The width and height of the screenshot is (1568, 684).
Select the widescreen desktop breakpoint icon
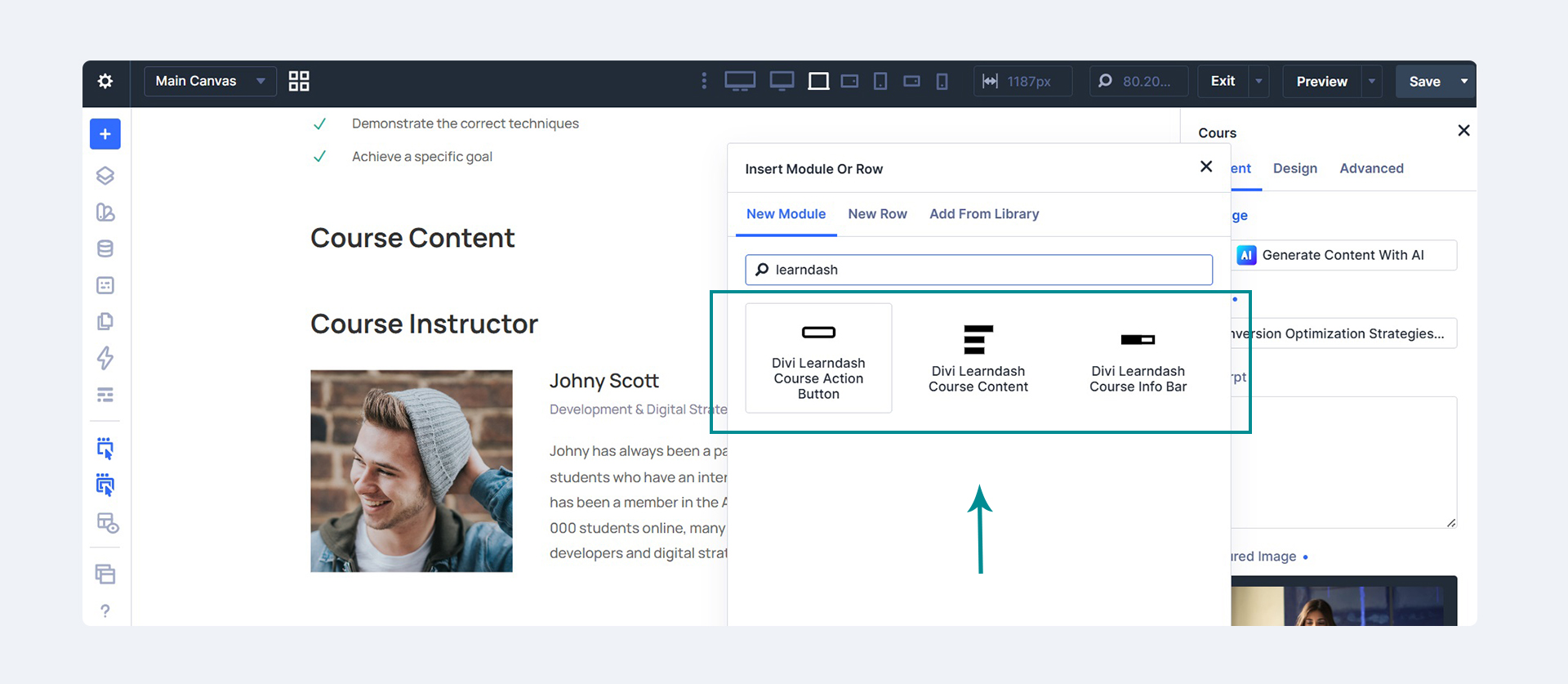pyautogui.click(x=740, y=81)
